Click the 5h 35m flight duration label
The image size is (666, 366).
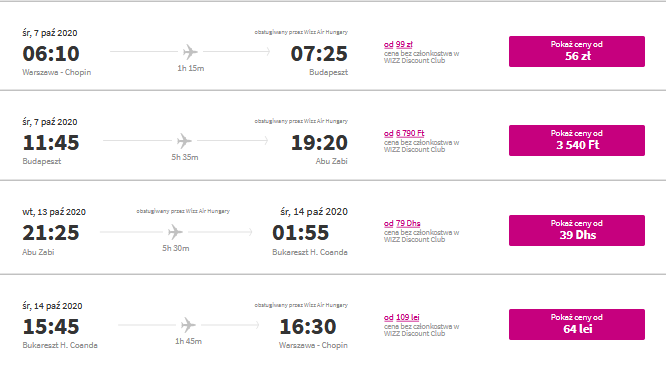(x=185, y=157)
